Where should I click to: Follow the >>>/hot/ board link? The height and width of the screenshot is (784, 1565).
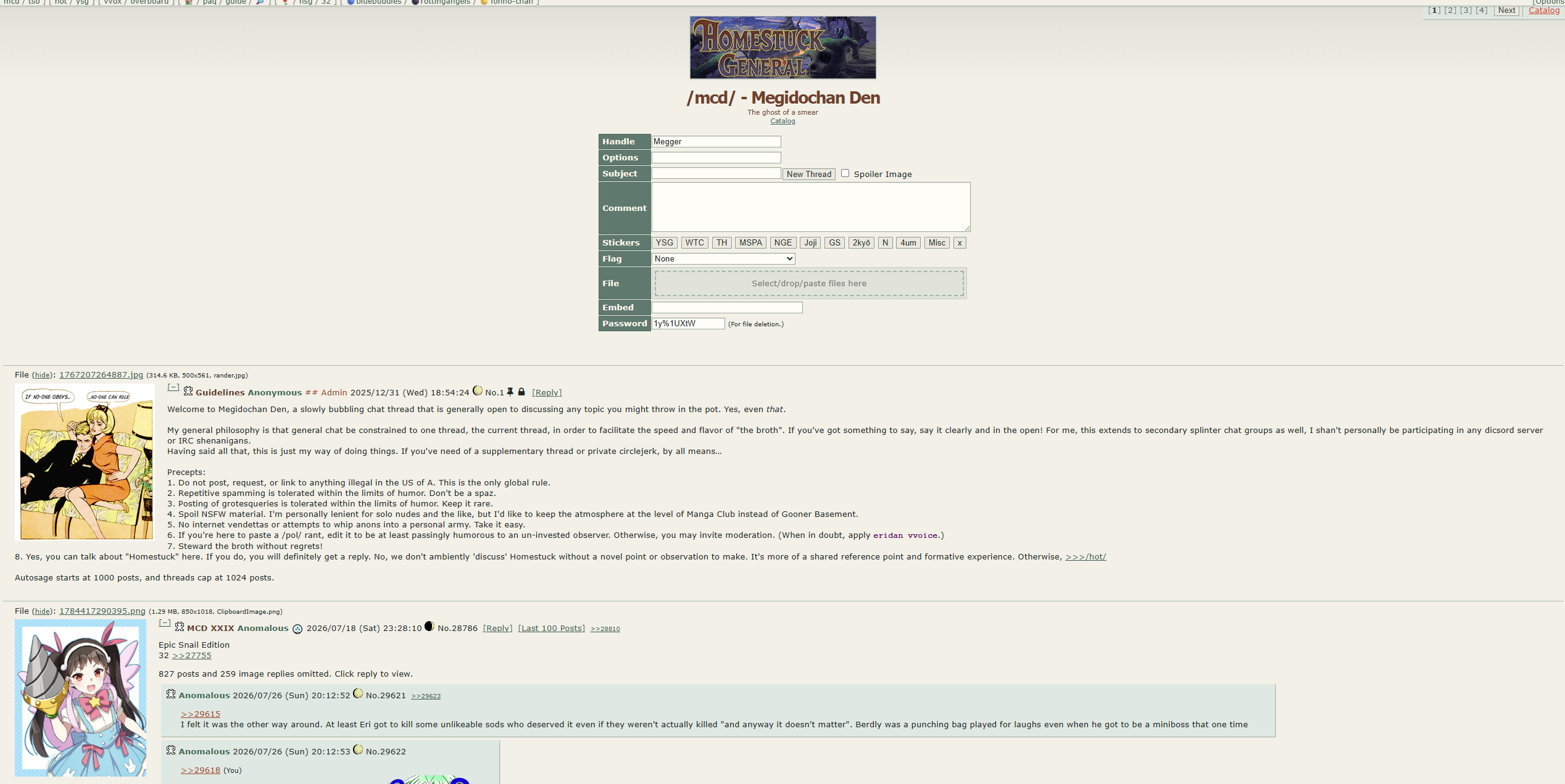coord(1086,557)
